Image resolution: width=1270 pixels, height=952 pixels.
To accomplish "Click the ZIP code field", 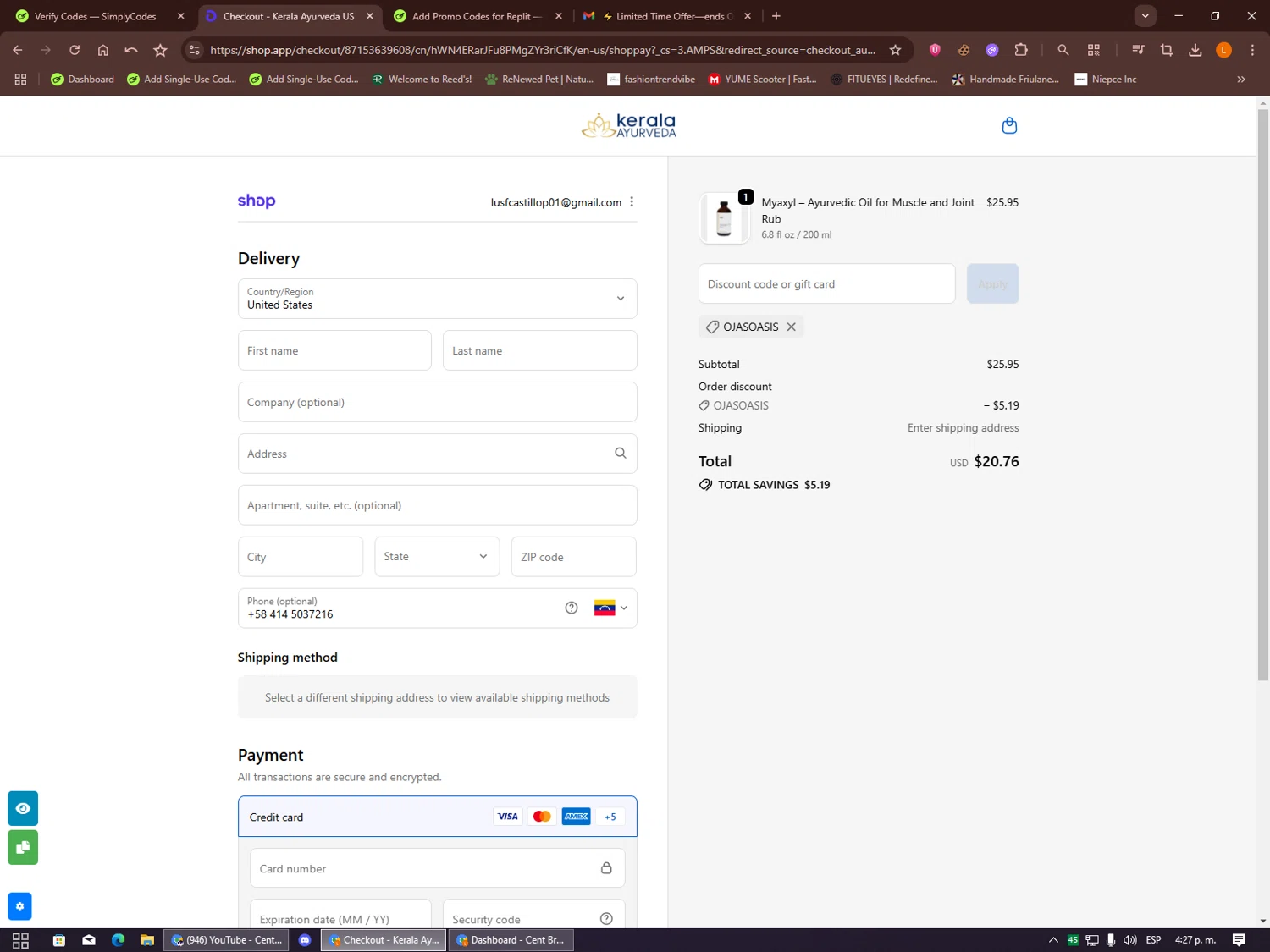I will 573,557.
